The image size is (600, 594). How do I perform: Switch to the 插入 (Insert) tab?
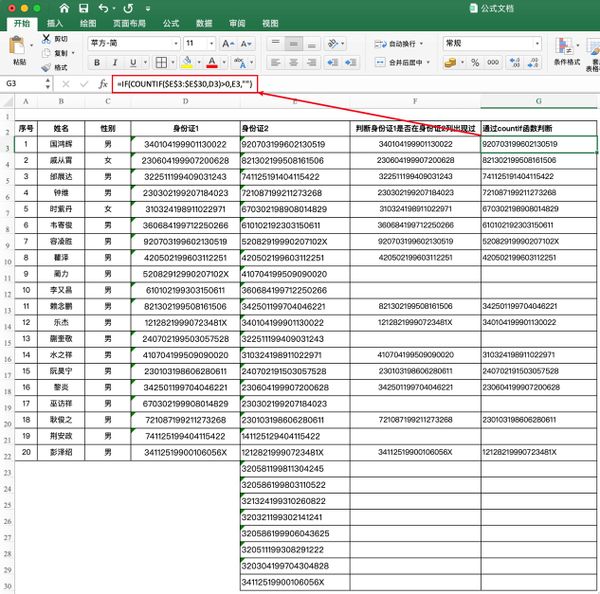55,22
